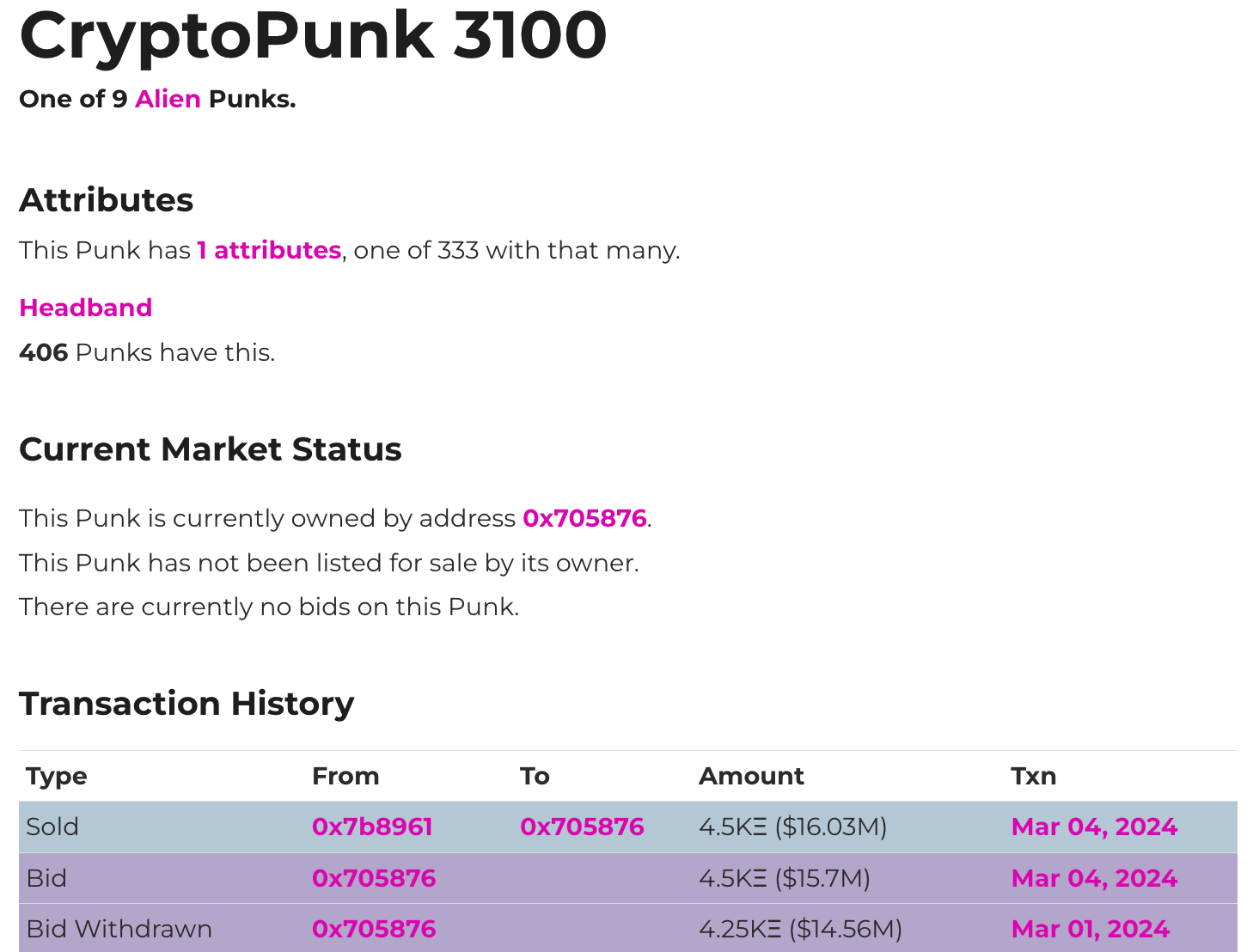Click the Transaction History heading

point(186,704)
